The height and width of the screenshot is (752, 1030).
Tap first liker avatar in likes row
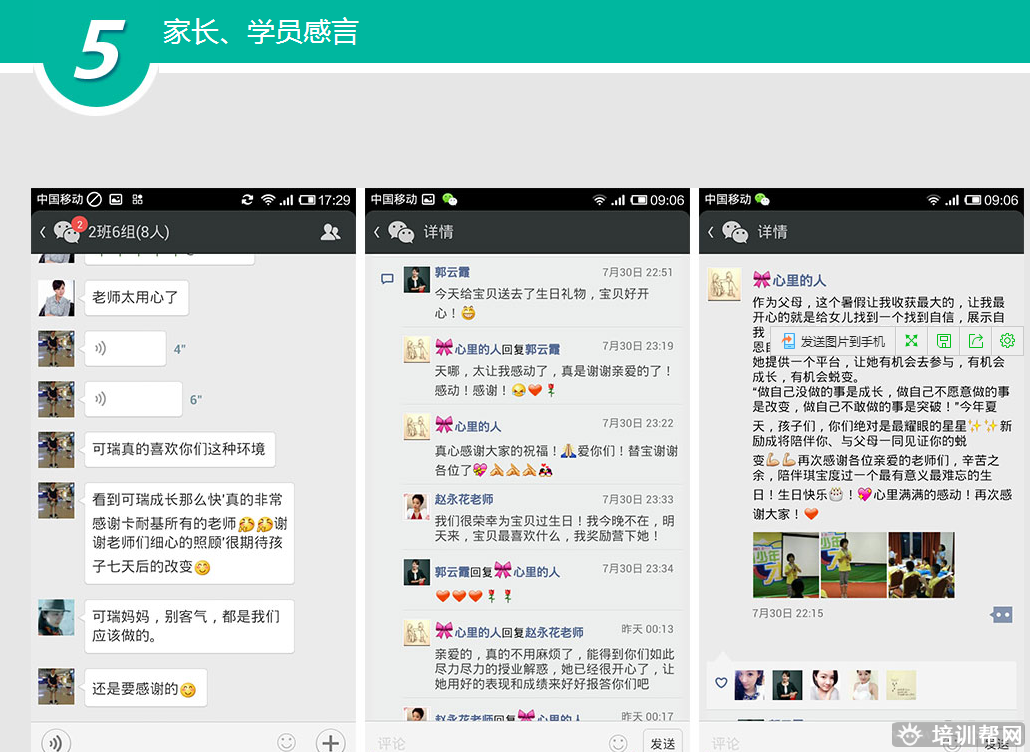[750, 685]
